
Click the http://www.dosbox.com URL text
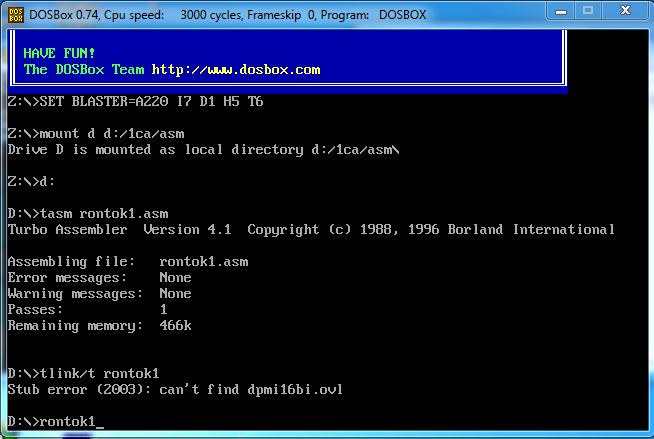pyautogui.click(x=236, y=70)
